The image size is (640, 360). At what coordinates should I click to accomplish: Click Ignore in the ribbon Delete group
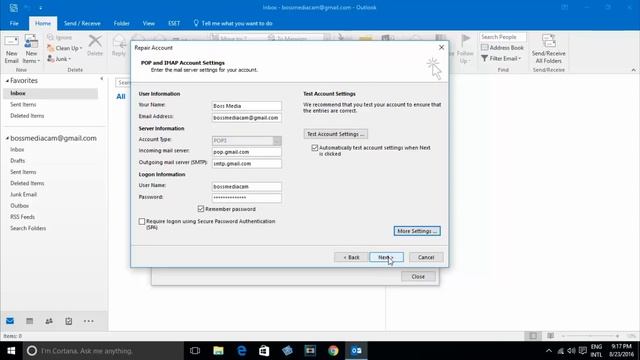point(60,37)
